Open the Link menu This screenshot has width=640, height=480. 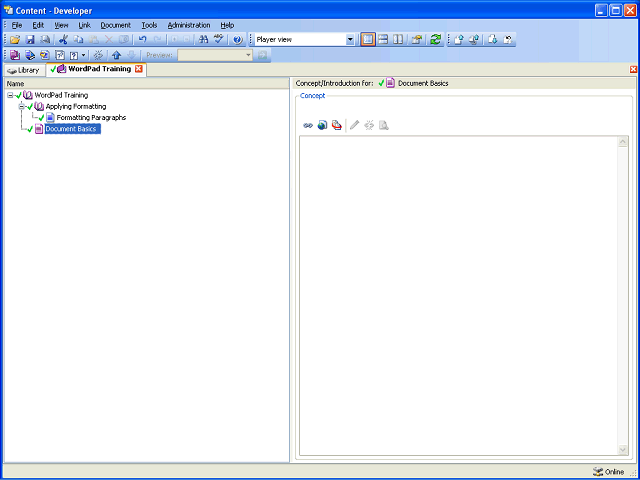coord(84,25)
